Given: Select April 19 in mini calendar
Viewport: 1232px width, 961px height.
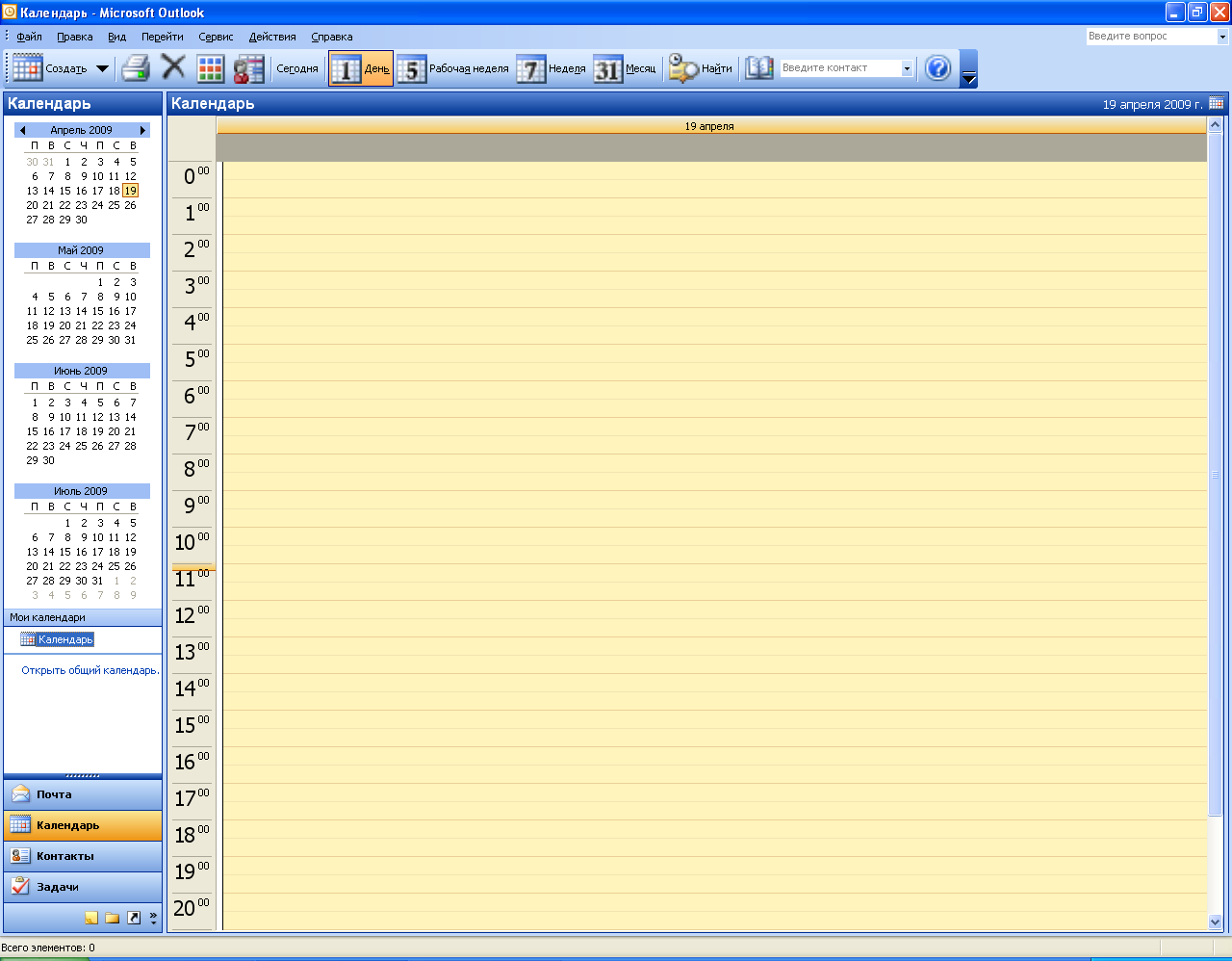Looking at the screenshot, I should coord(130,191).
